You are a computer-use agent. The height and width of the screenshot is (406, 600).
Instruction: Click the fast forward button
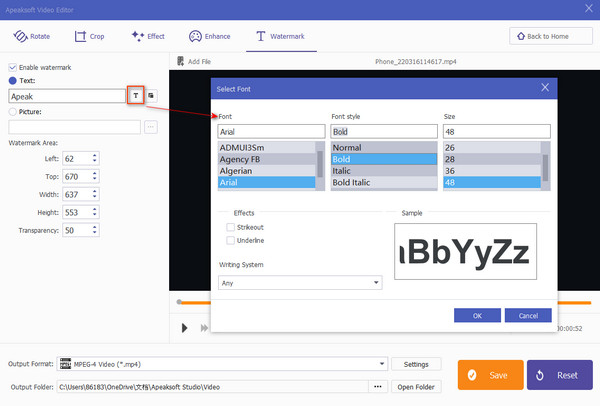tap(204, 328)
